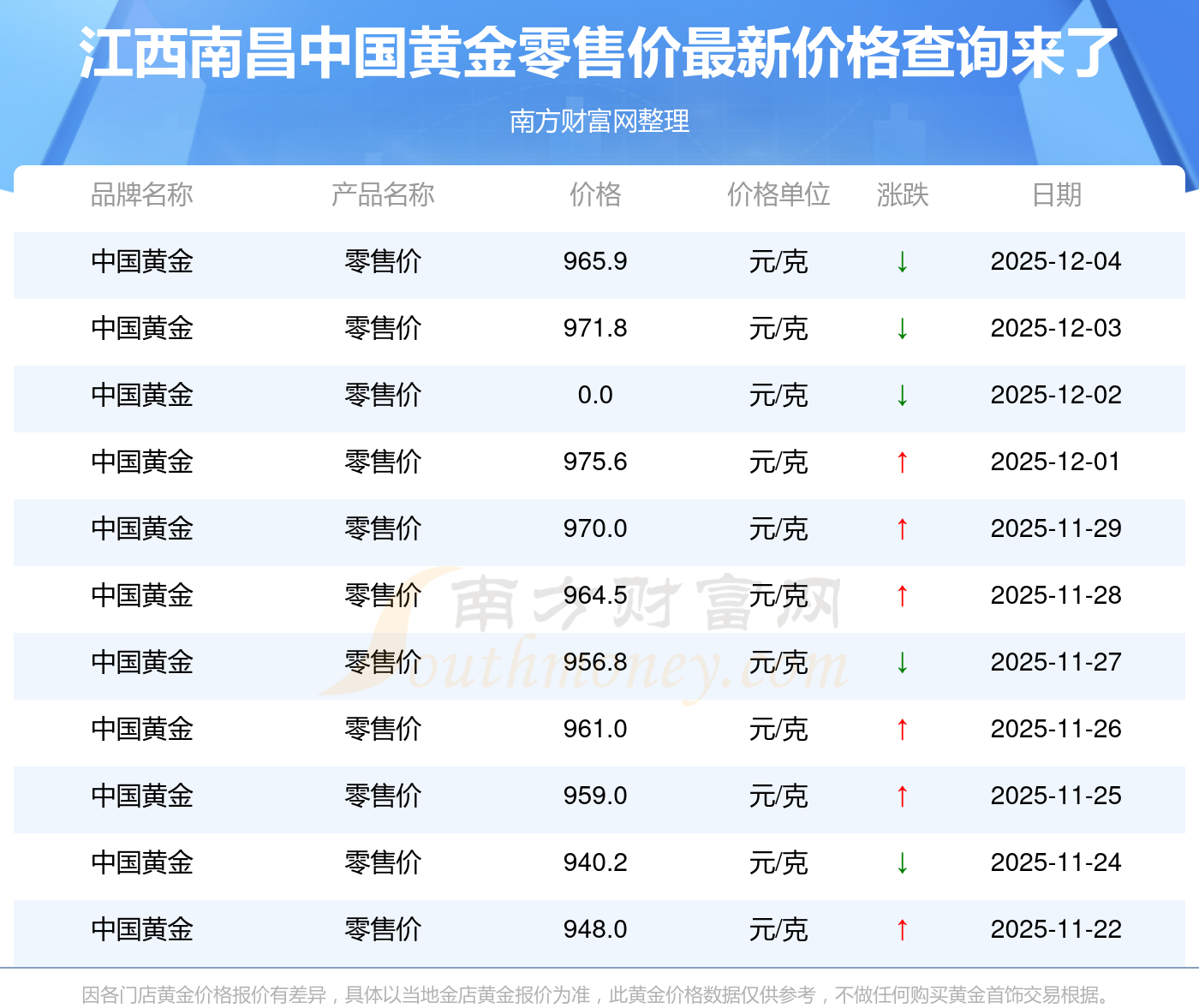Click the date 2025-11-25
1199x1008 pixels.
[x=1056, y=796]
